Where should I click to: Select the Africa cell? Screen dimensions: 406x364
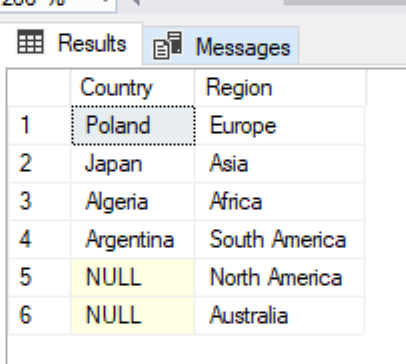(280, 202)
